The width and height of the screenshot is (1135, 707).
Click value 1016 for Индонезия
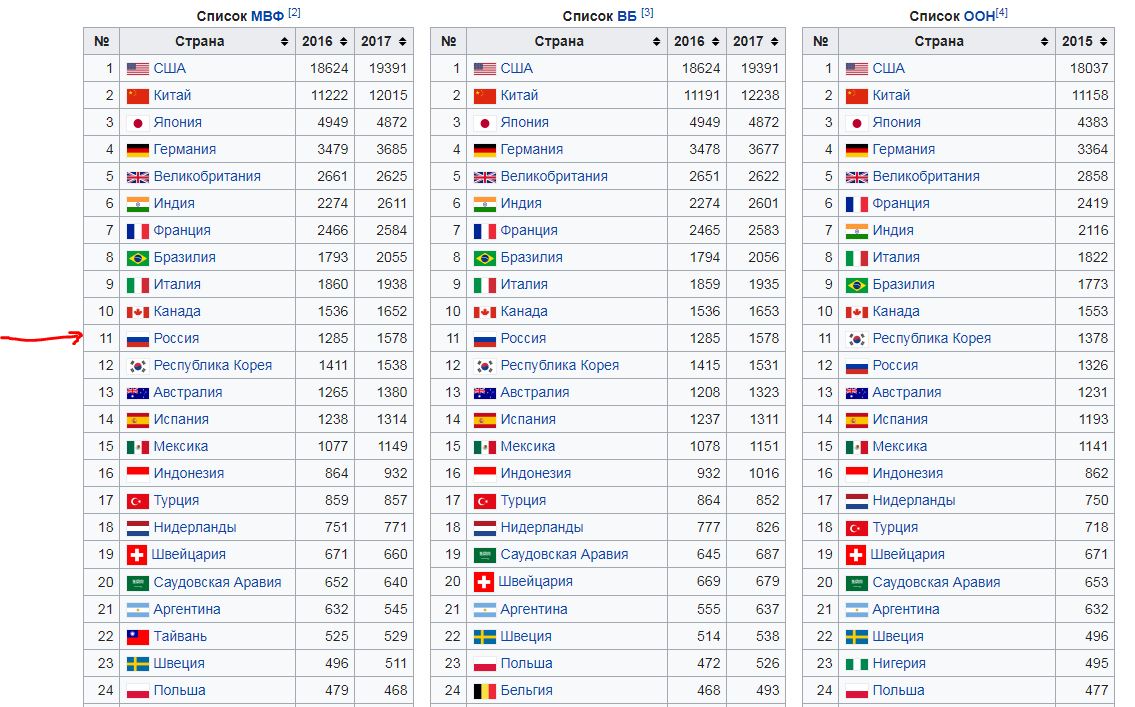[764, 474]
